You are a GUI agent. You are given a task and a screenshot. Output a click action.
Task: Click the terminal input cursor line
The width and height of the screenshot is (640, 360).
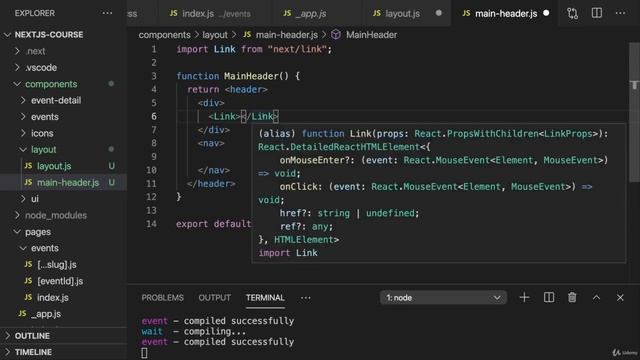(x=144, y=353)
